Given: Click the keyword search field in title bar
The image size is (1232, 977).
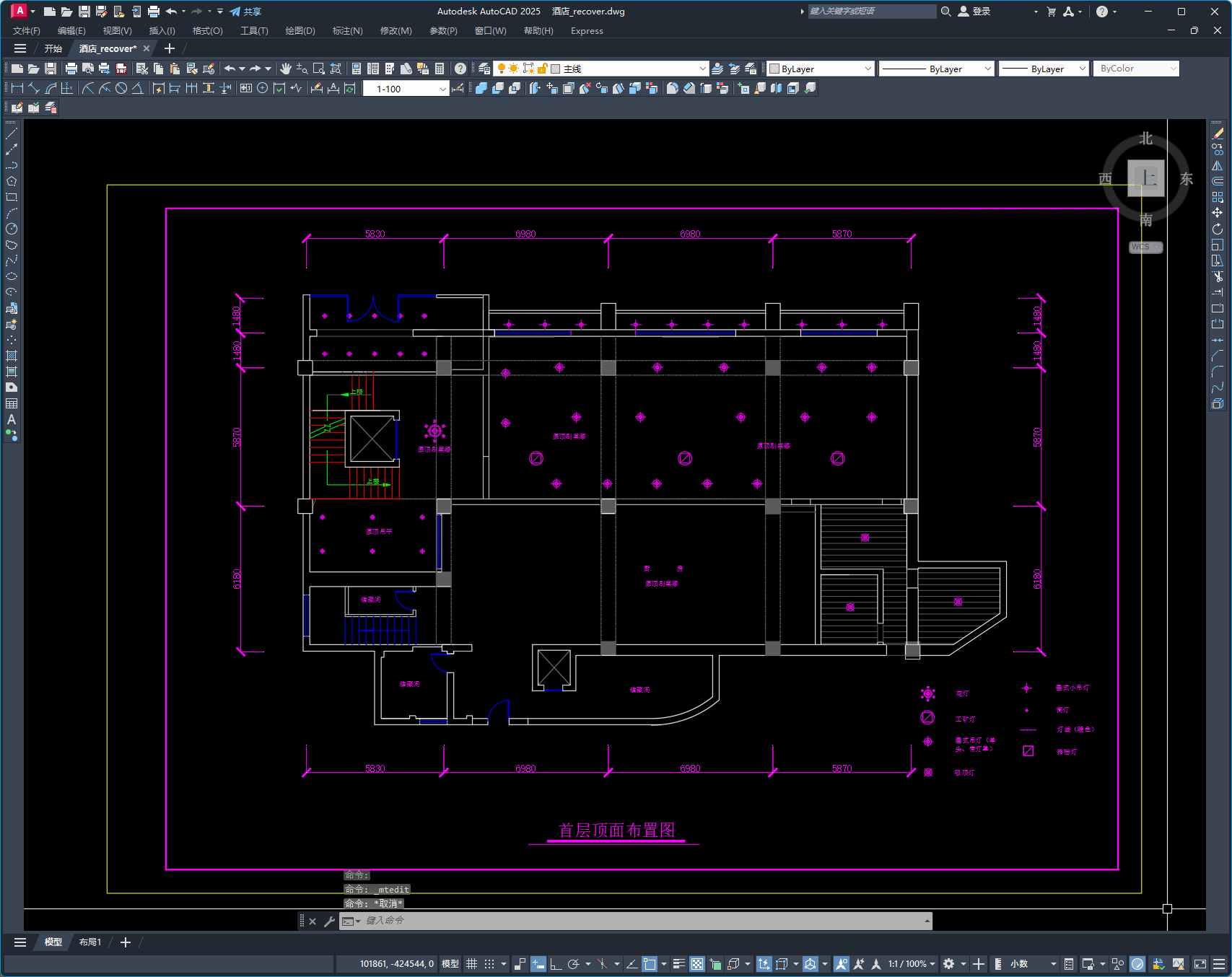Looking at the screenshot, I should click(872, 12).
